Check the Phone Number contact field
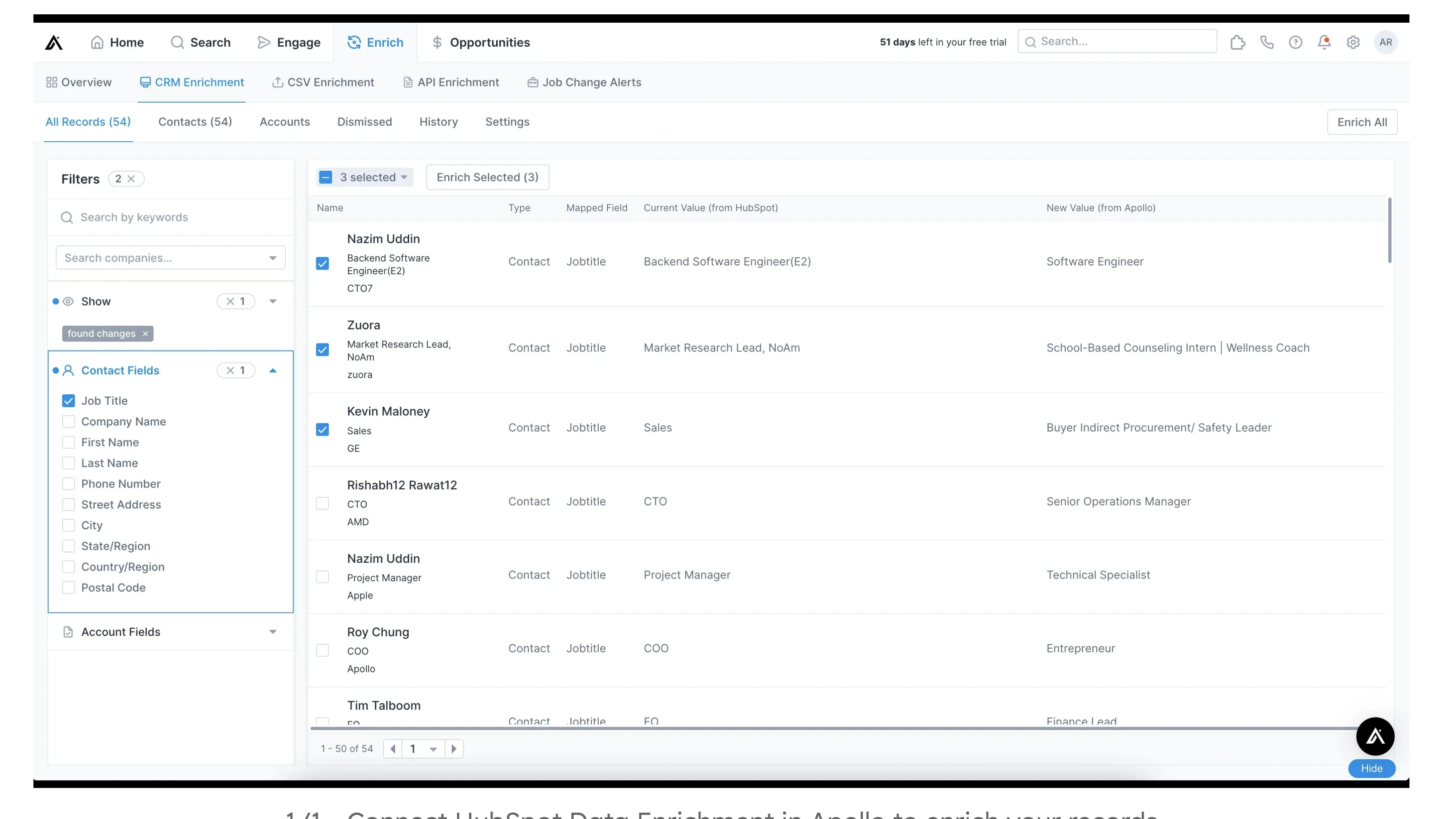This screenshot has width=1456, height=819. [68, 484]
